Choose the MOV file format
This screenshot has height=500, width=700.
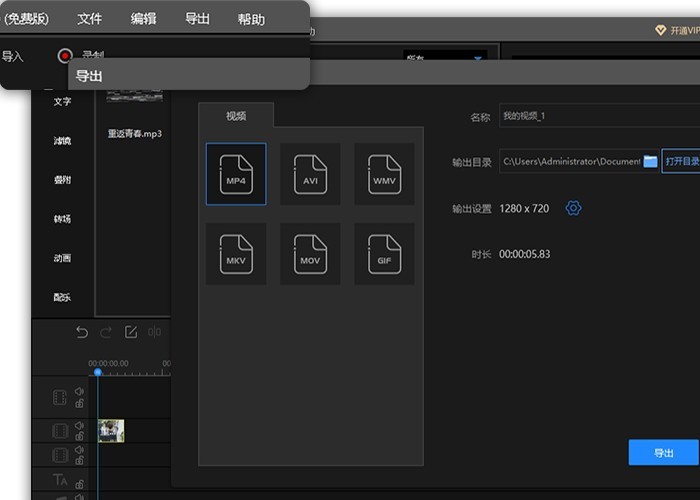pos(310,254)
